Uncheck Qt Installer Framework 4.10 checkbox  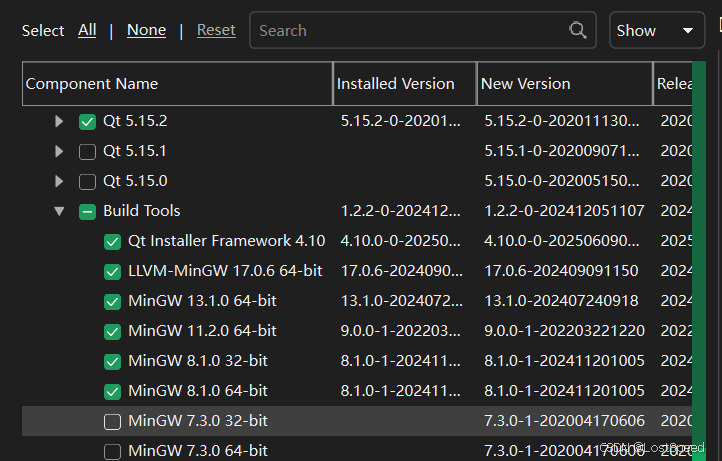112,241
